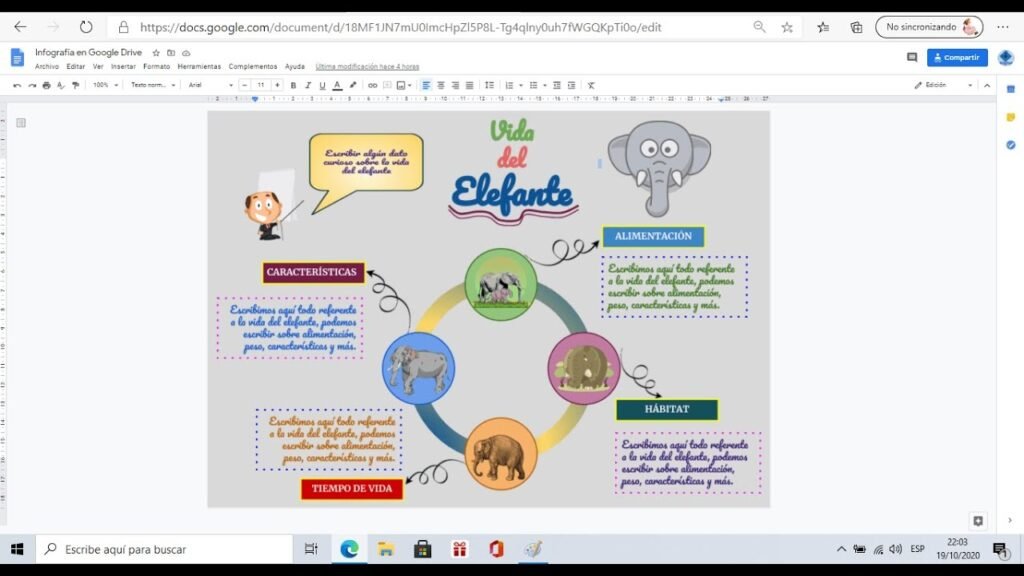
Task: Open the 100% zoom dropdown
Action: [105, 86]
